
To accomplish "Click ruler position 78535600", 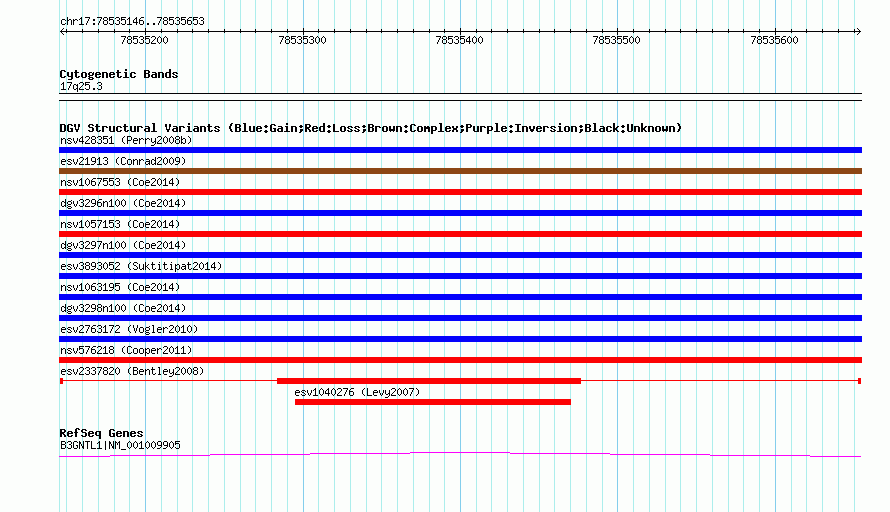I will pyautogui.click(x=775, y=40).
